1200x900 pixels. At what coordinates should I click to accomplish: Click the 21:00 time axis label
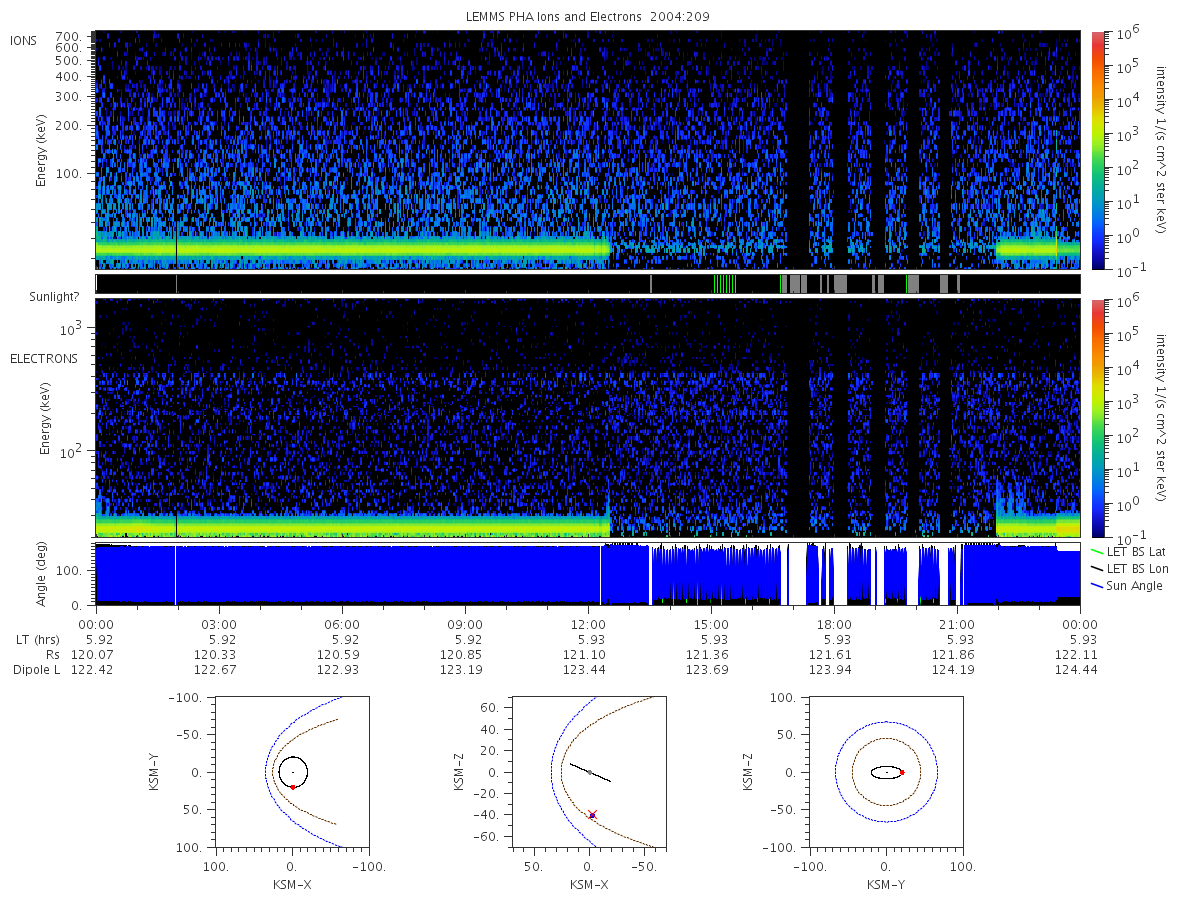pyautogui.click(x=957, y=624)
